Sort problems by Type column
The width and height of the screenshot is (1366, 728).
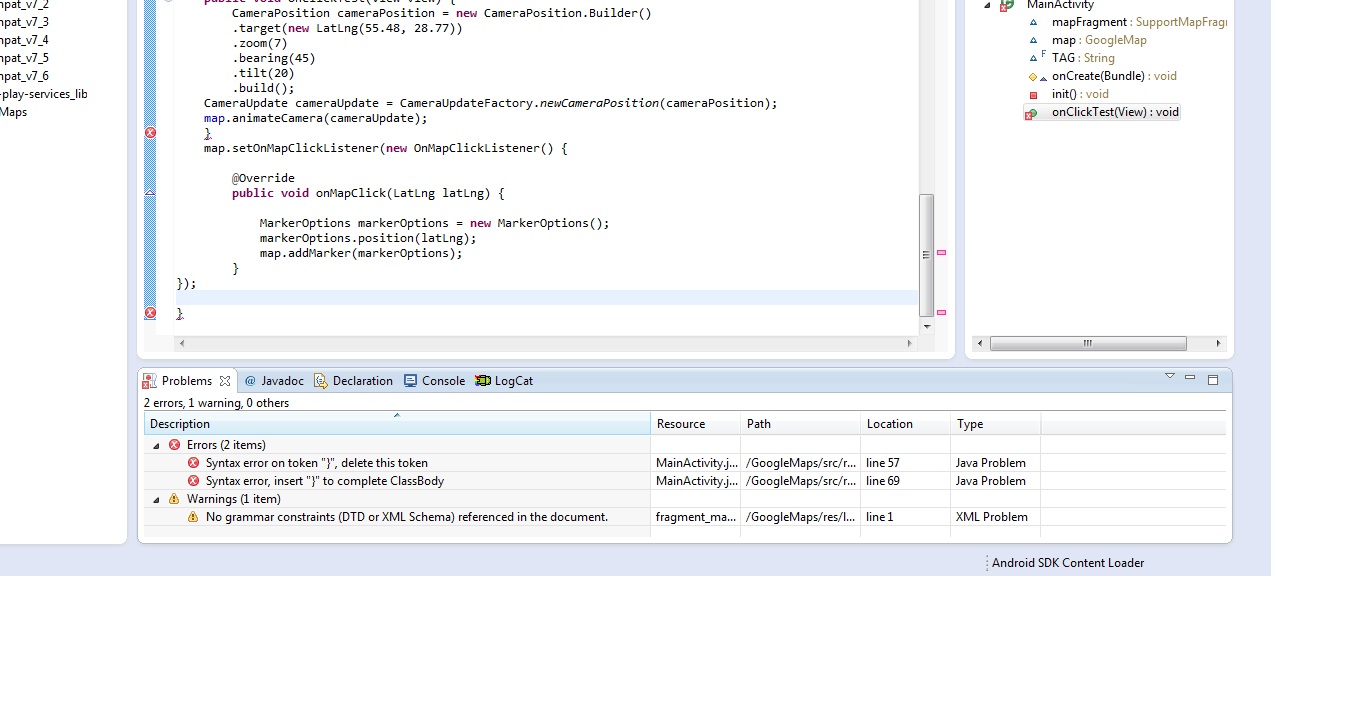coord(995,424)
